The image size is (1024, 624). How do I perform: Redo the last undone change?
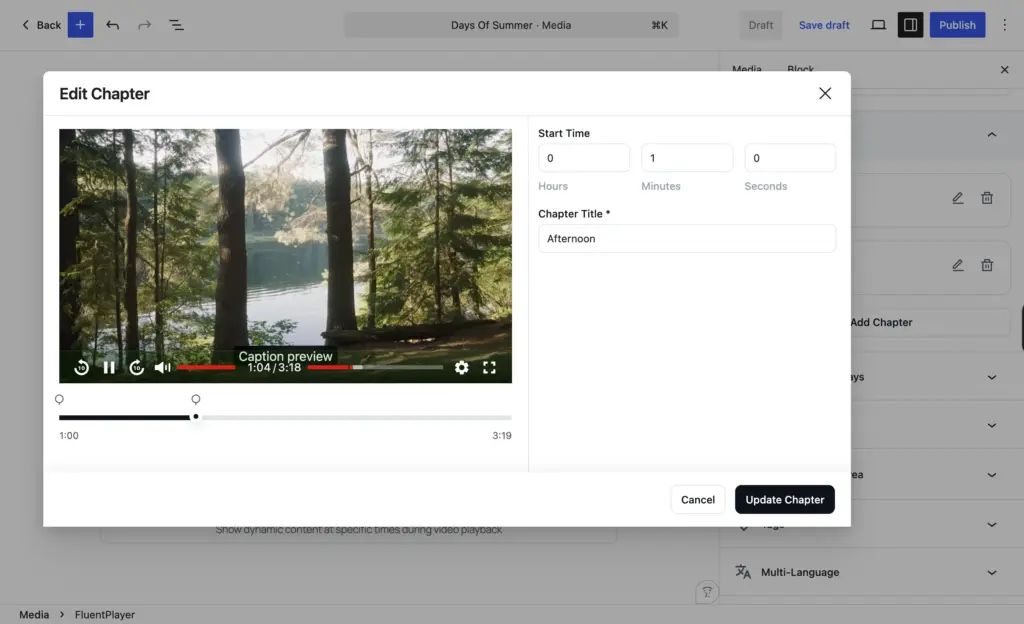(x=144, y=25)
